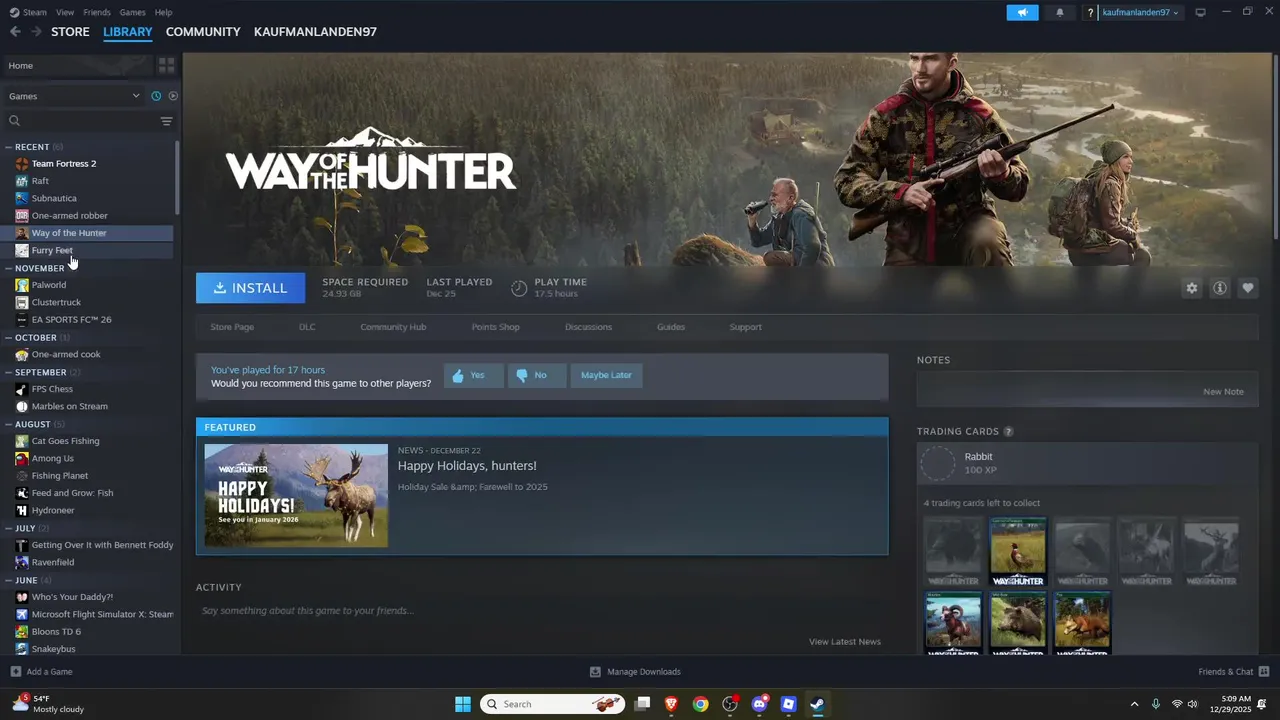The width and height of the screenshot is (1280, 720).
Task: Click the library search field
Action: [x=82, y=121]
